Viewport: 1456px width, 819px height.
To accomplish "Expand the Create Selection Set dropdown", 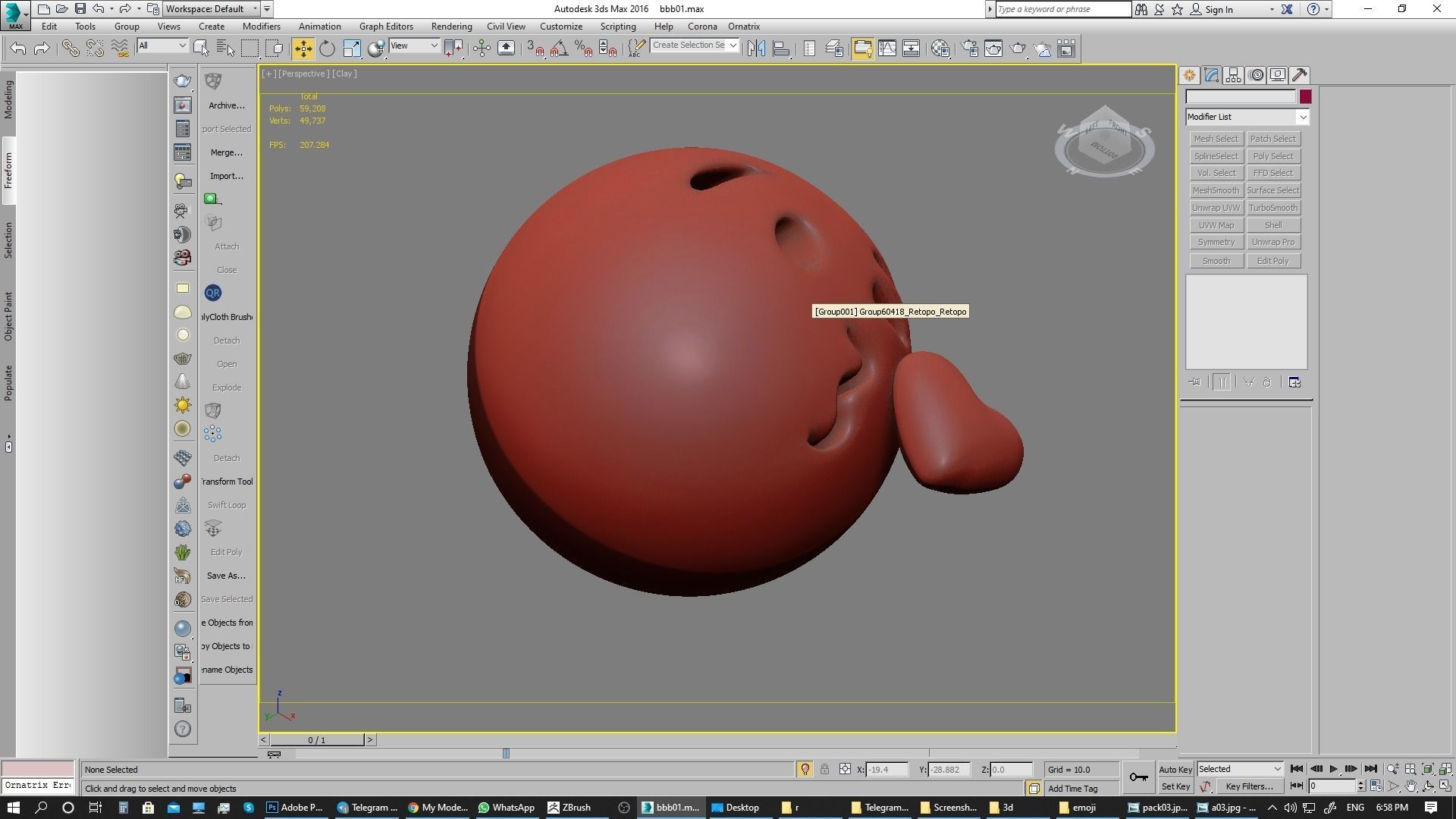I will [733, 45].
